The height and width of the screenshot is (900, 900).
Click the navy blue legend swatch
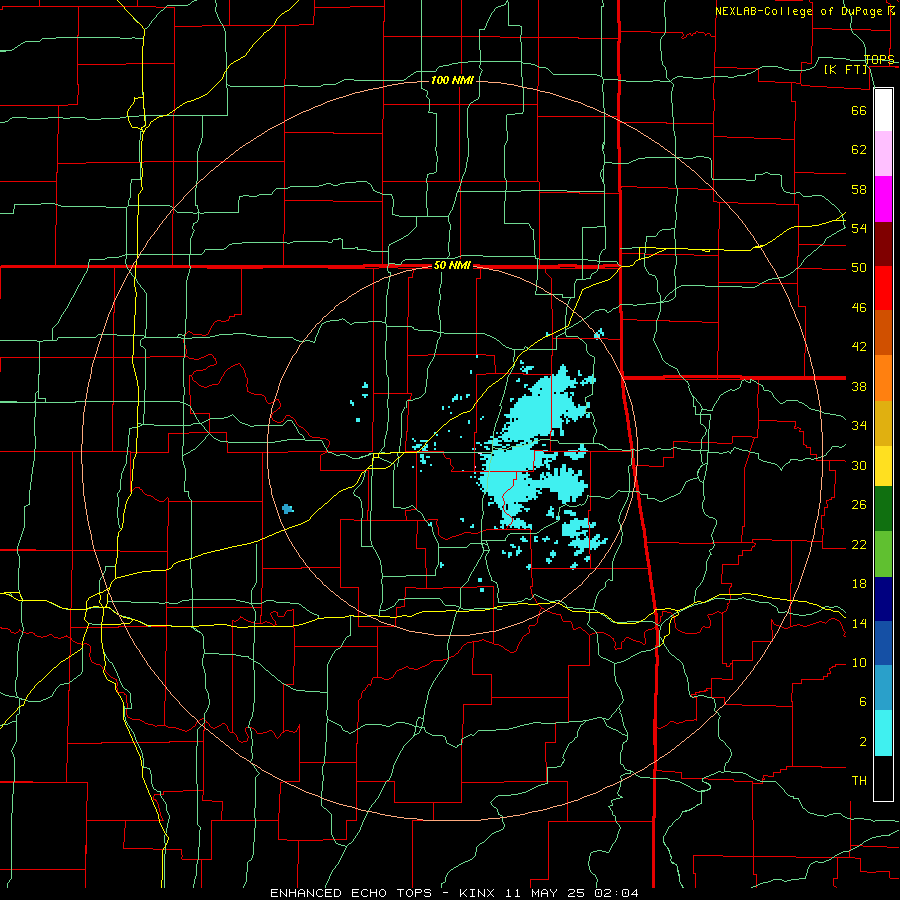883,599
